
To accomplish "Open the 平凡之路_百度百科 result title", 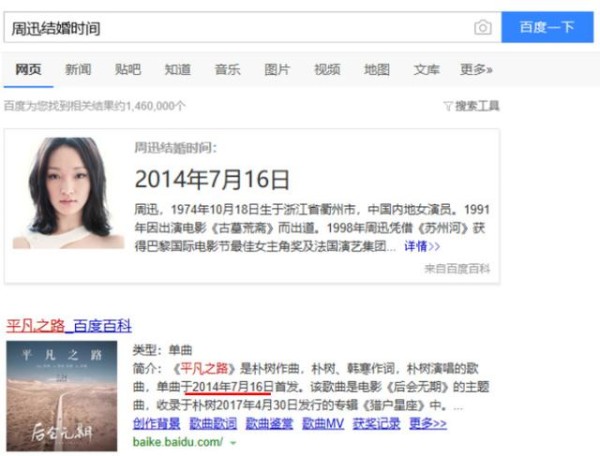I will [x=69, y=326].
